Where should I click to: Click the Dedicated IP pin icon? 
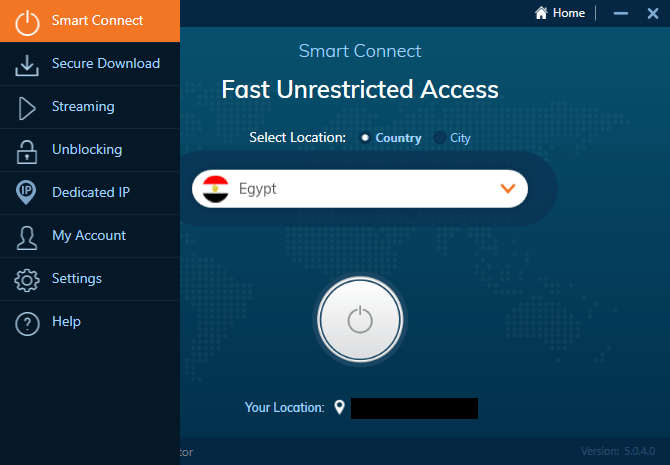click(x=27, y=193)
